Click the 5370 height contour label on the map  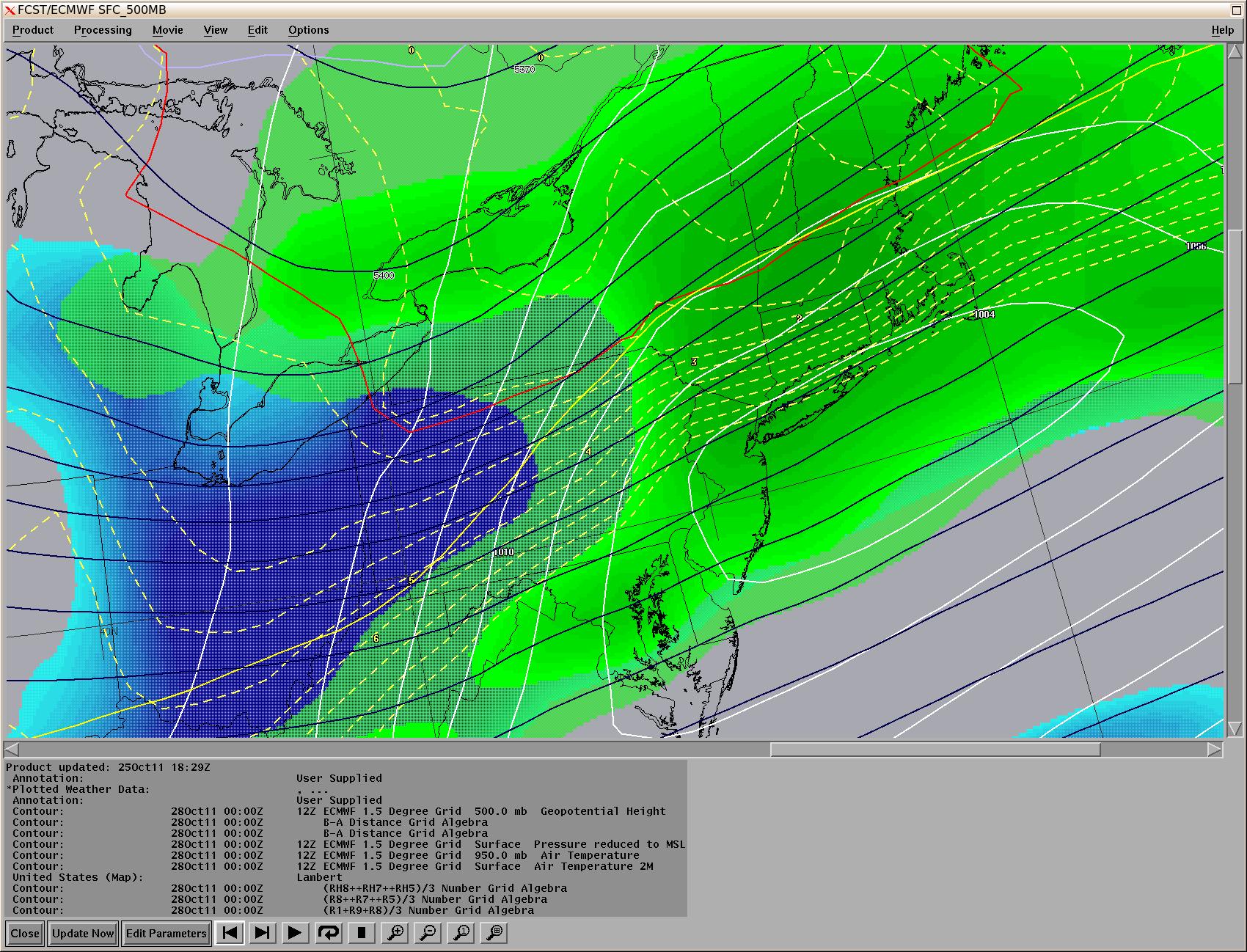point(524,69)
